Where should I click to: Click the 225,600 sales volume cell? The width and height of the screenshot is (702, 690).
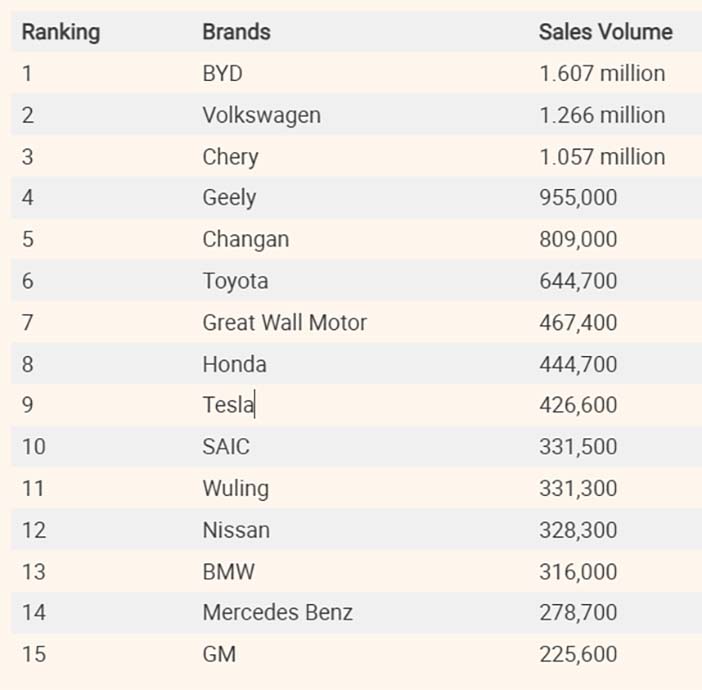click(577, 654)
